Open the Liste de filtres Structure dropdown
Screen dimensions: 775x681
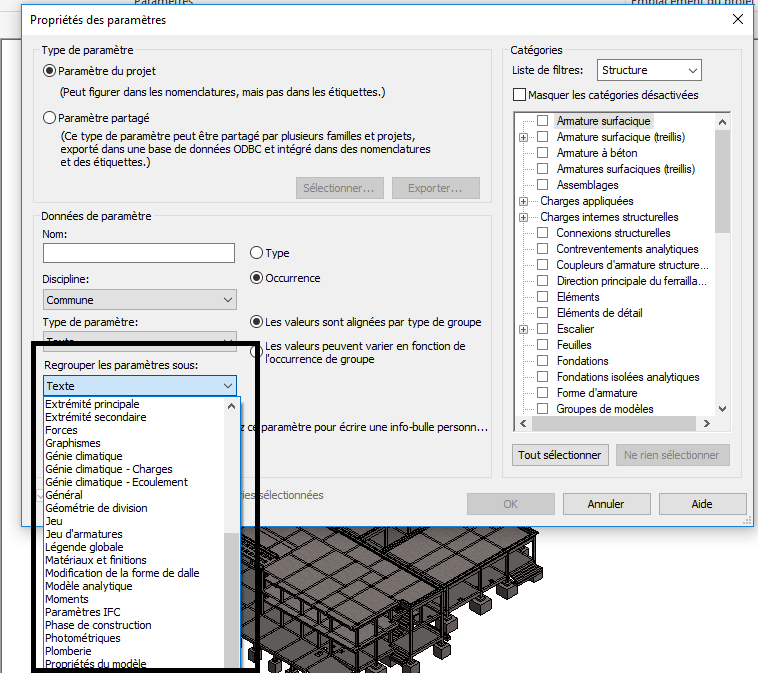point(649,70)
